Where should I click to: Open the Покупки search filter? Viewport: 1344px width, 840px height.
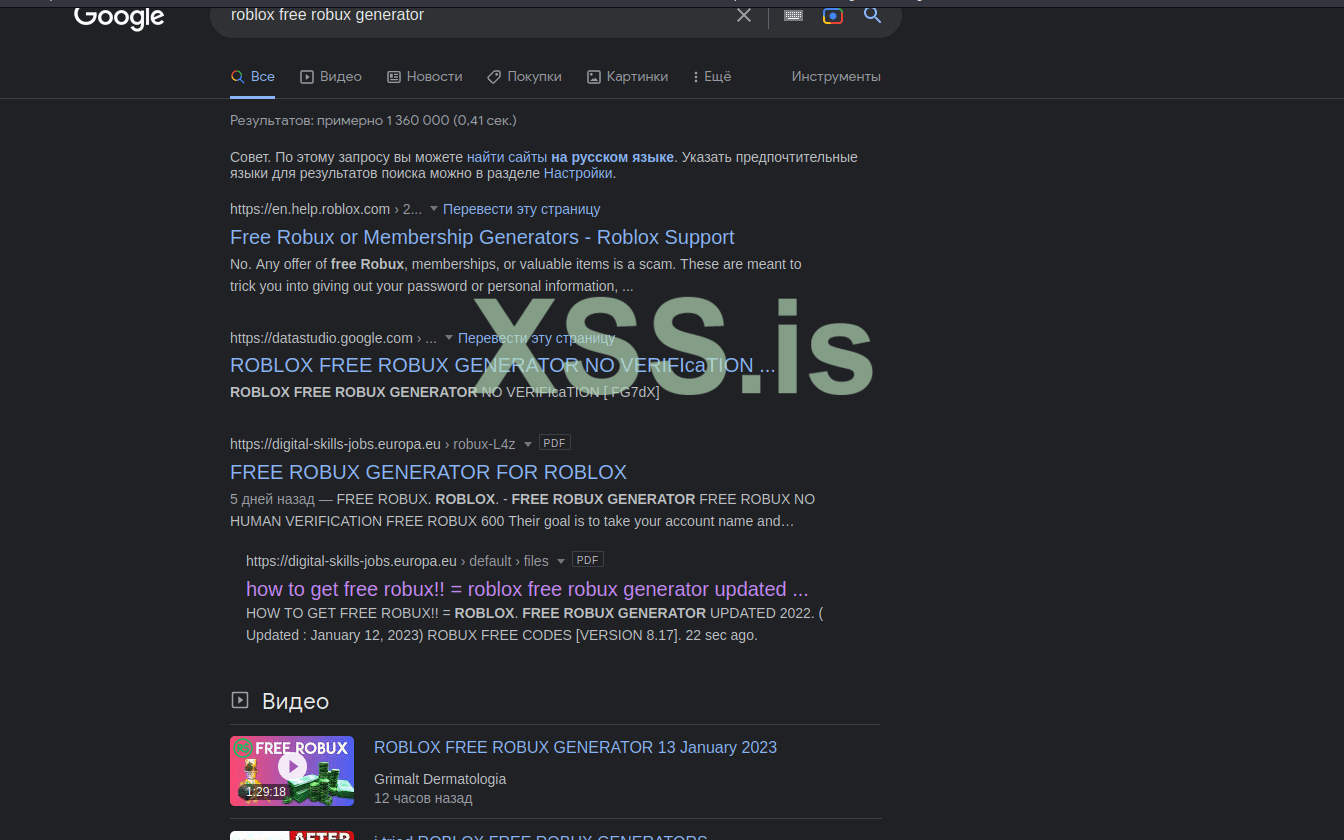[x=524, y=76]
